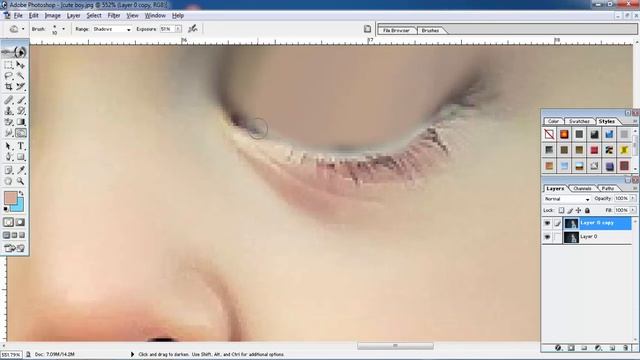
Task: Open the Styles palette flyout menu
Action: [635, 121]
